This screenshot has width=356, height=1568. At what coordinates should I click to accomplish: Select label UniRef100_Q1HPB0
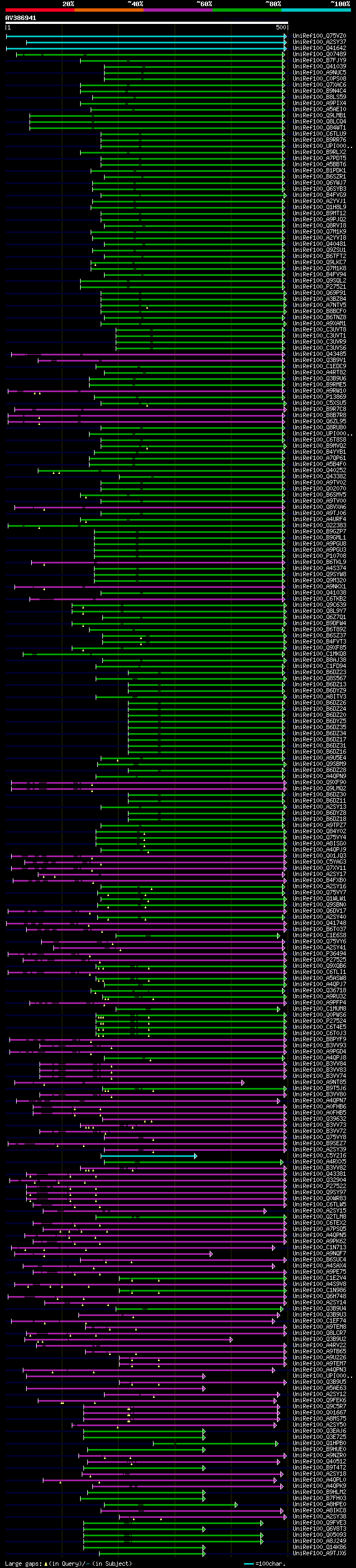pos(319,1443)
